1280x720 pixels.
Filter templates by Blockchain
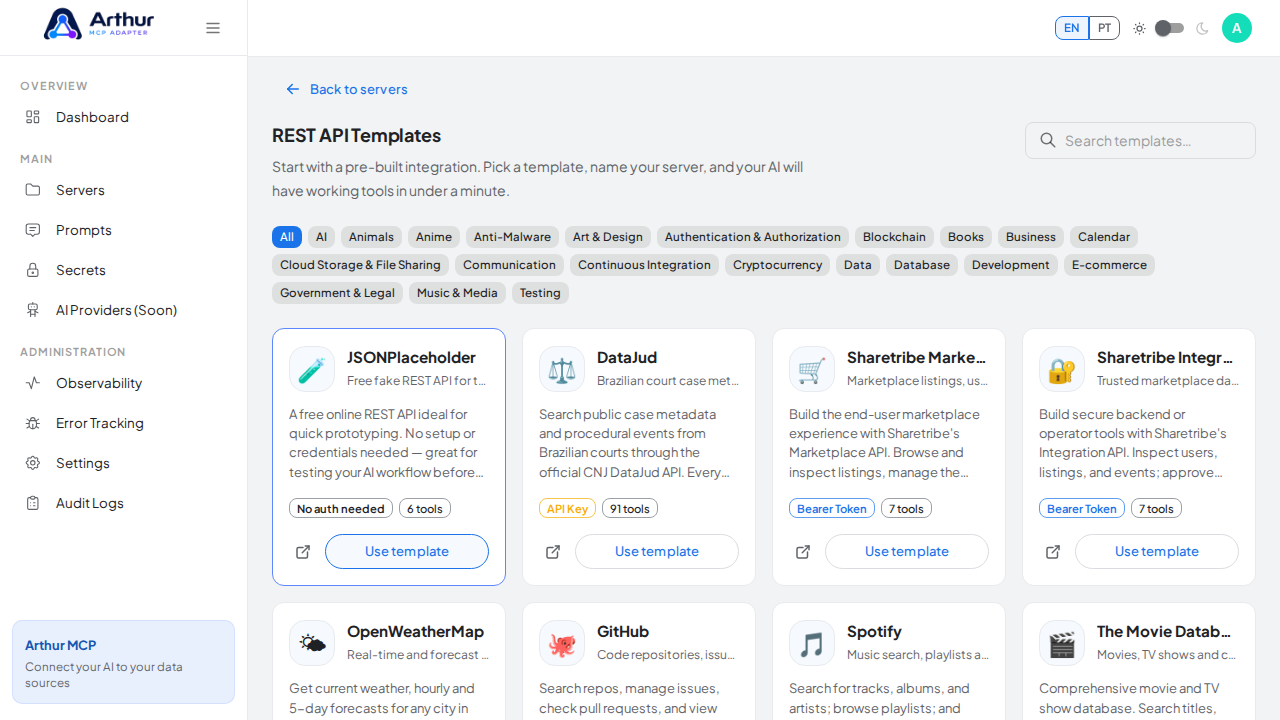tap(894, 237)
